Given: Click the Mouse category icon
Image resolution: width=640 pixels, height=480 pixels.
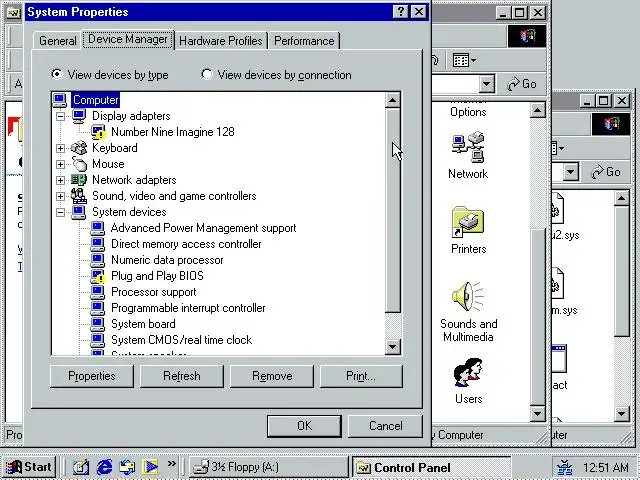Looking at the screenshot, I should [79, 164].
